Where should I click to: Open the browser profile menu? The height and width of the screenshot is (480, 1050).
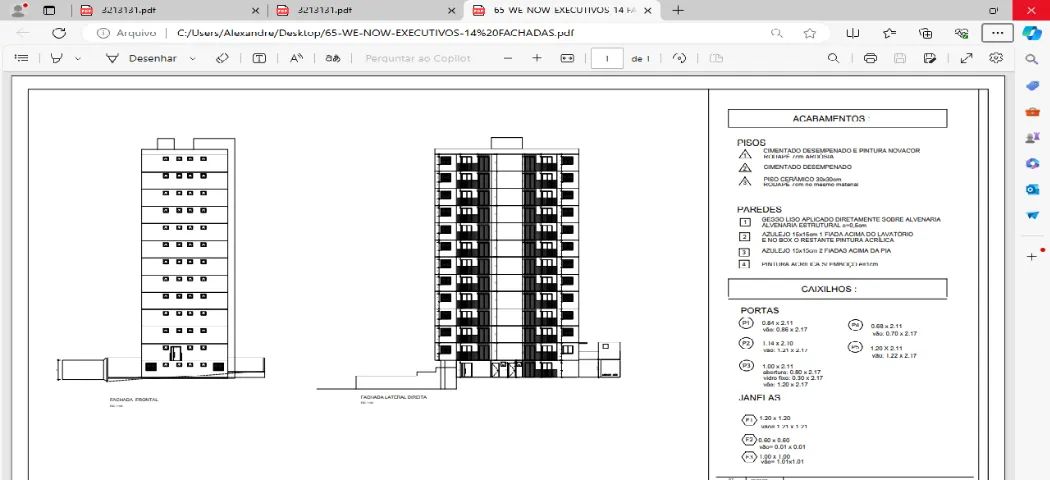pyautogui.click(x=19, y=10)
